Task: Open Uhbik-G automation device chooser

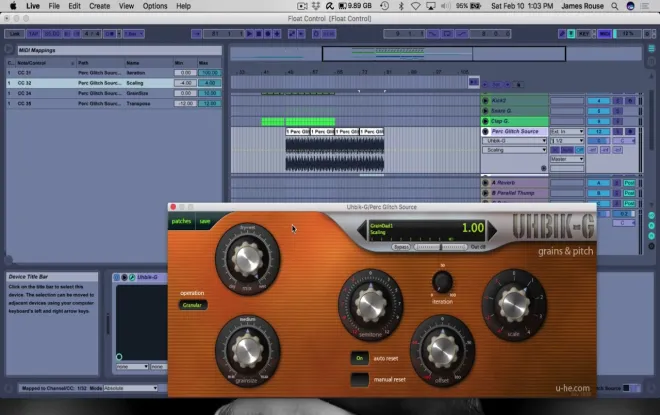Action: [514, 141]
